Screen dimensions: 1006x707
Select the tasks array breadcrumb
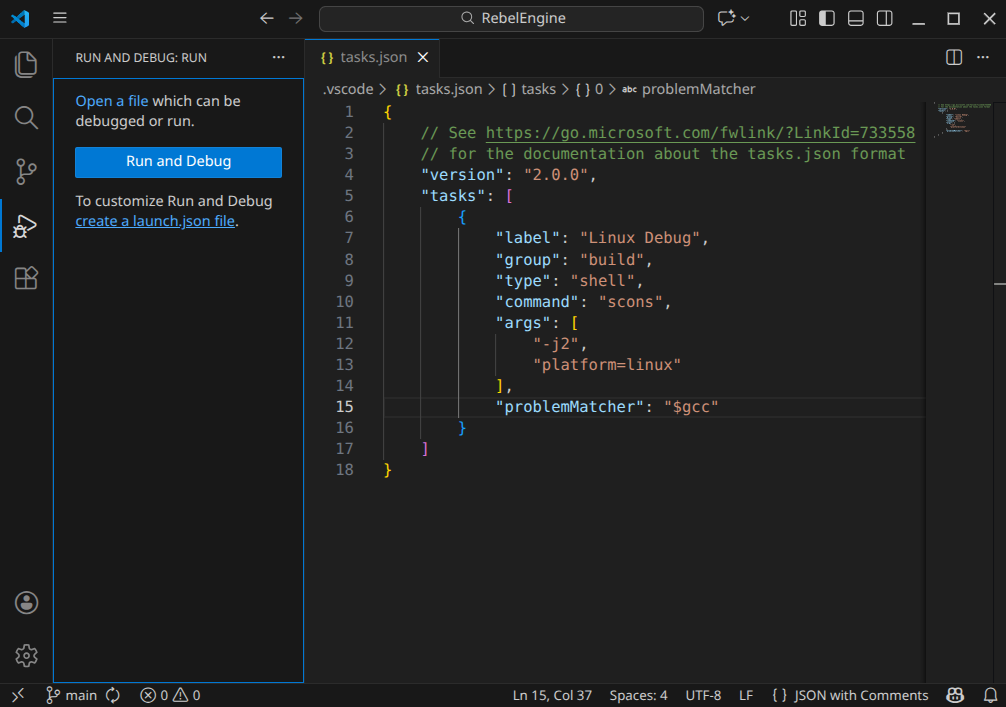point(529,89)
